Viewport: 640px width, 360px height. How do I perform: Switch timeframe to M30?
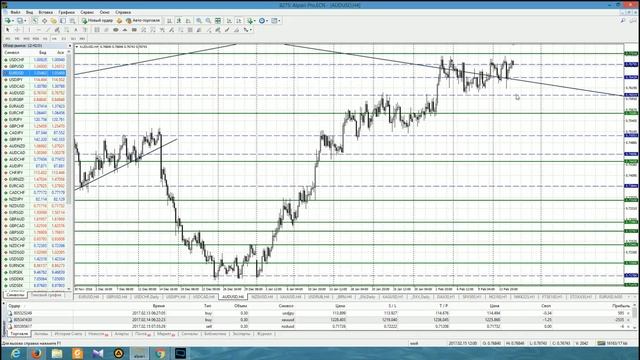click(x=36, y=39)
